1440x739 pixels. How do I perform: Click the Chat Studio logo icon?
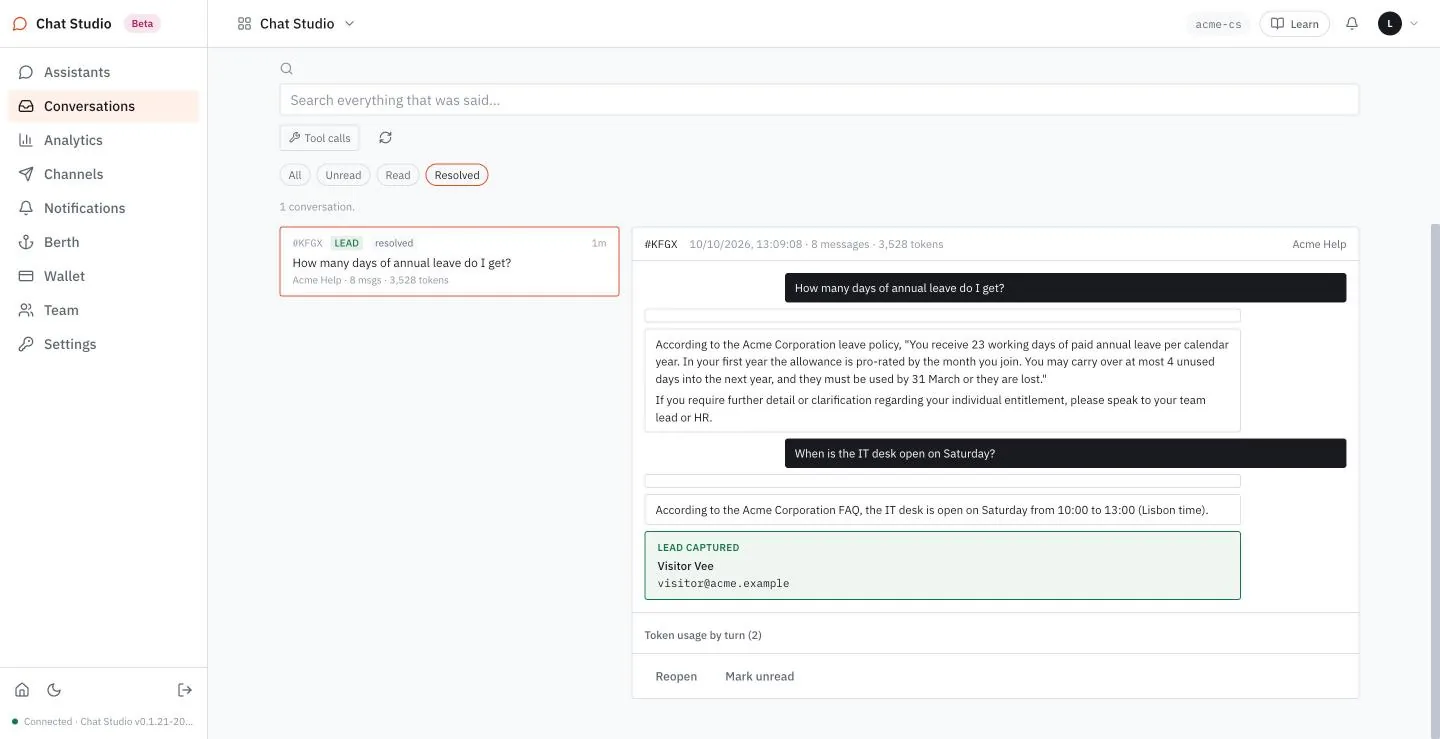tap(20, 24)
